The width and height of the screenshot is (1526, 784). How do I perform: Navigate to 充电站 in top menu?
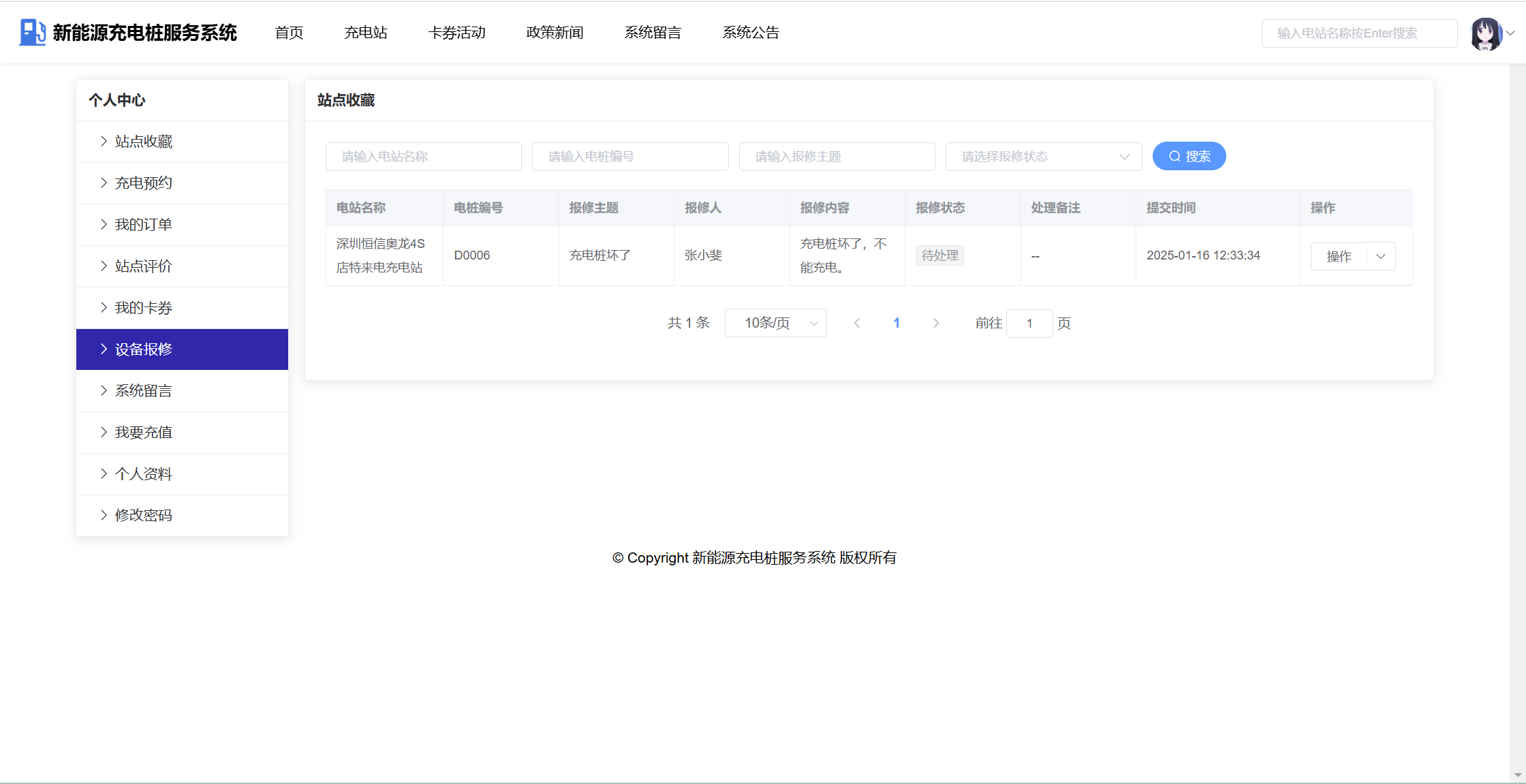click(x=366, y=33)
